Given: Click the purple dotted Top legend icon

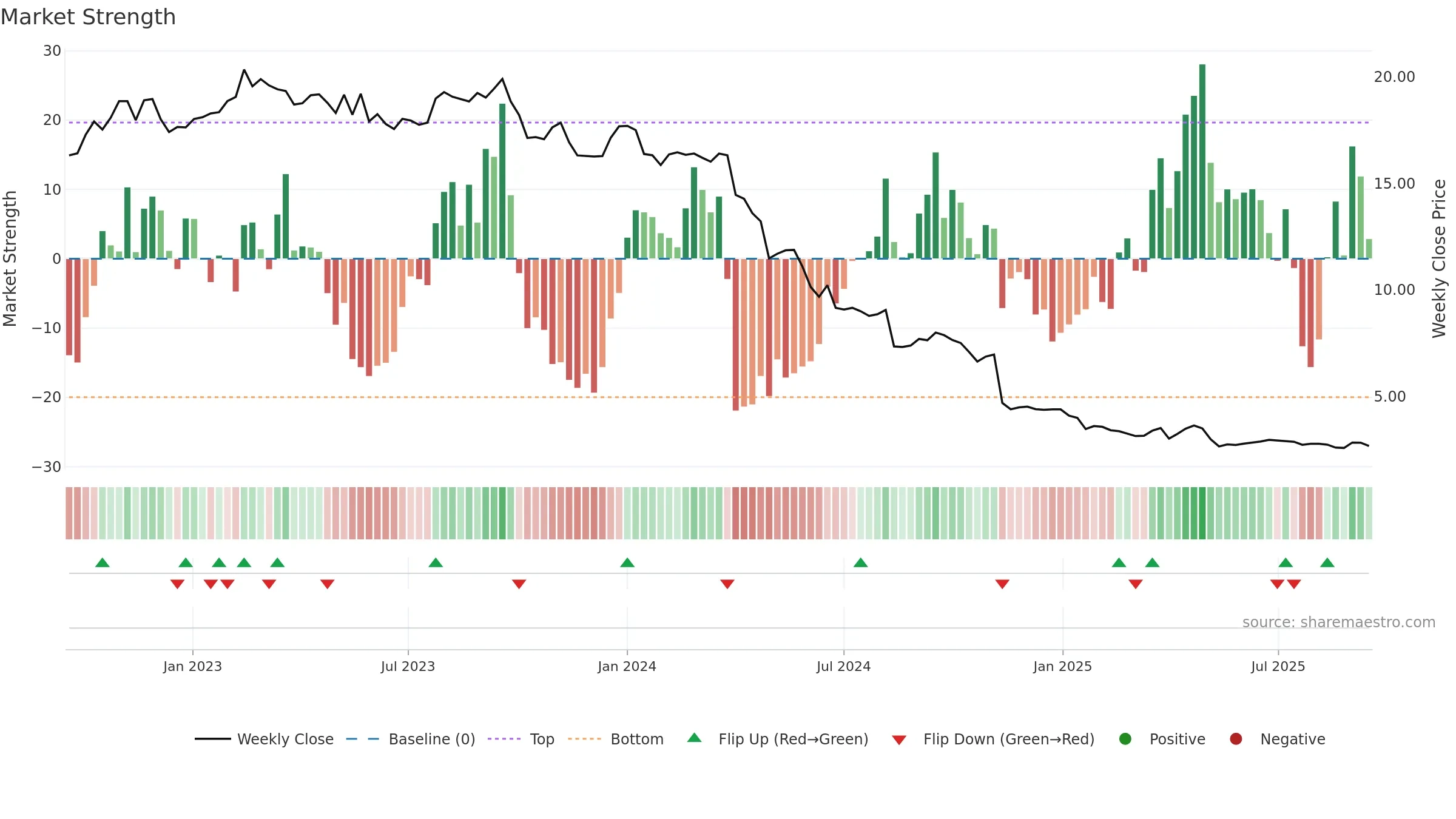Looking at the screenshot, I should pos(504,739).
